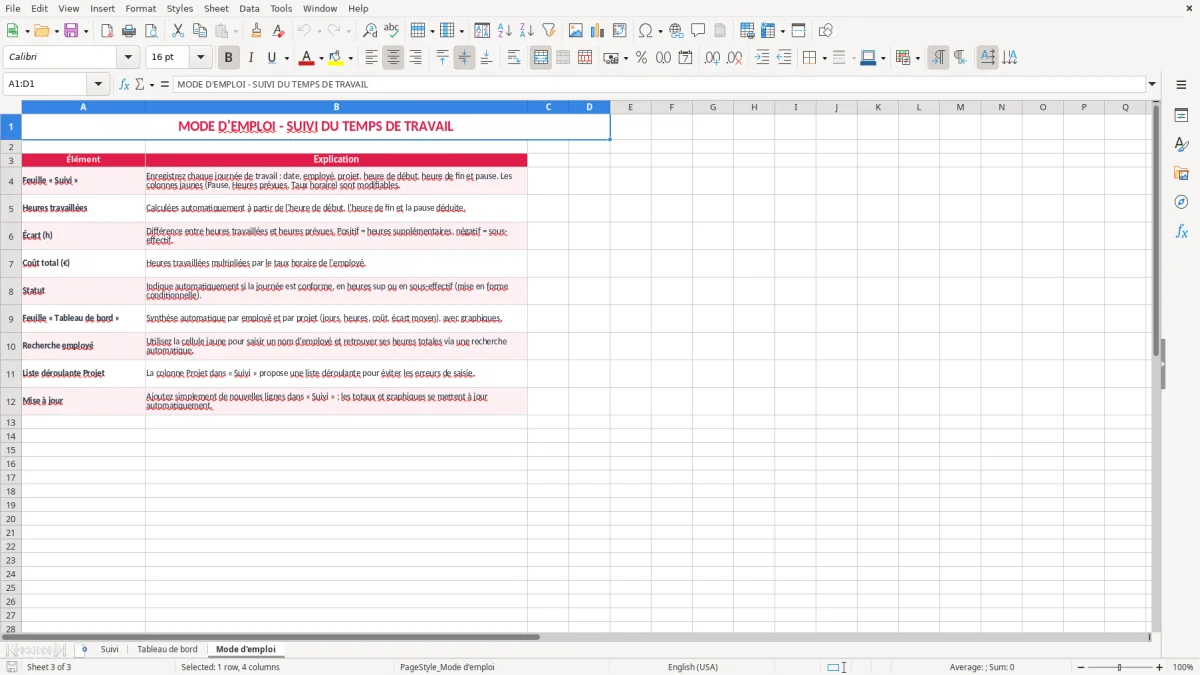Toggle Italic formatting
Viewport: 1200px width, 675px height.
(251, 58)
